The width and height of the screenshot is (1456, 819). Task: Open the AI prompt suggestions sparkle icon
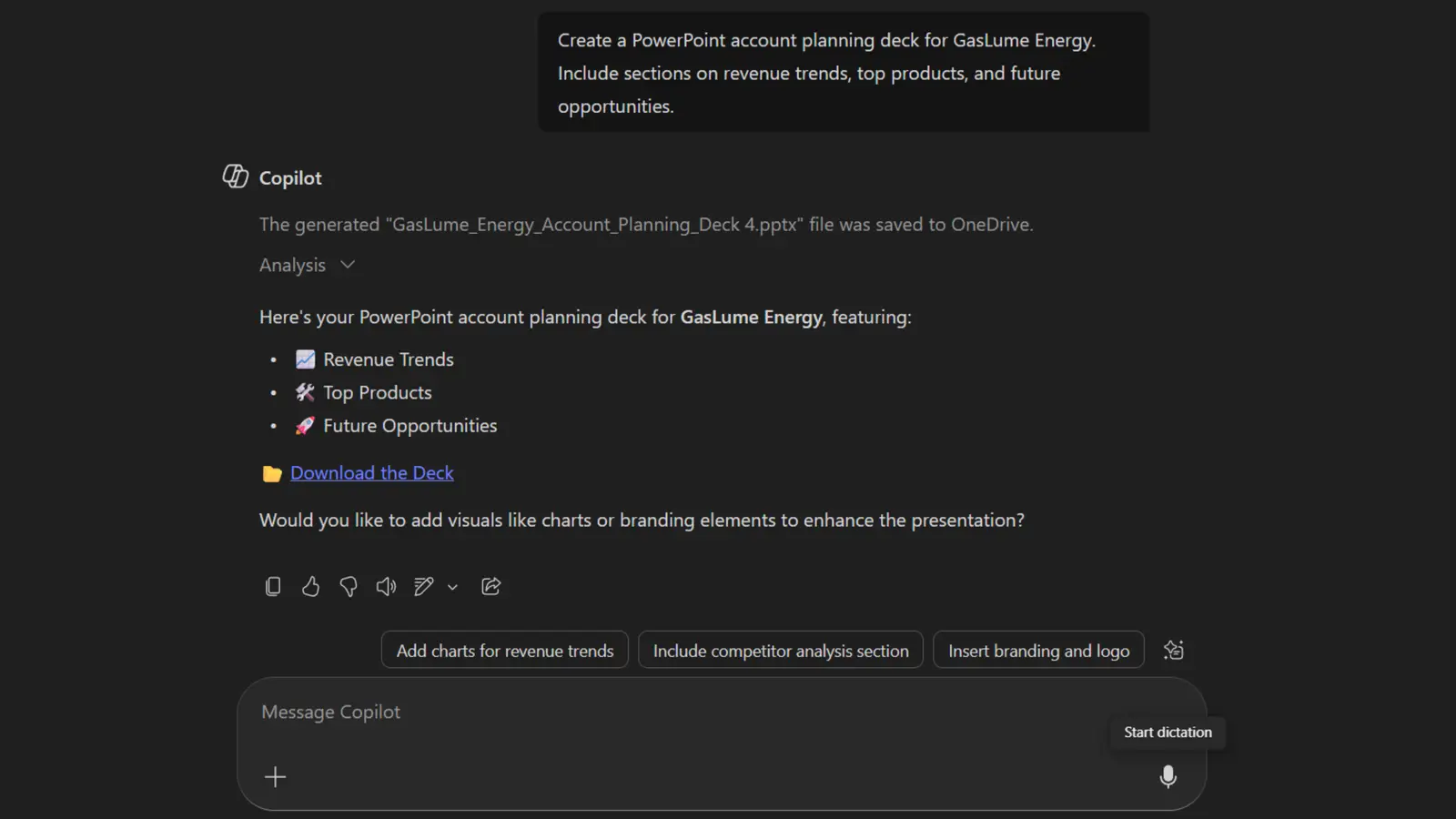click(x=1173, y=649)
